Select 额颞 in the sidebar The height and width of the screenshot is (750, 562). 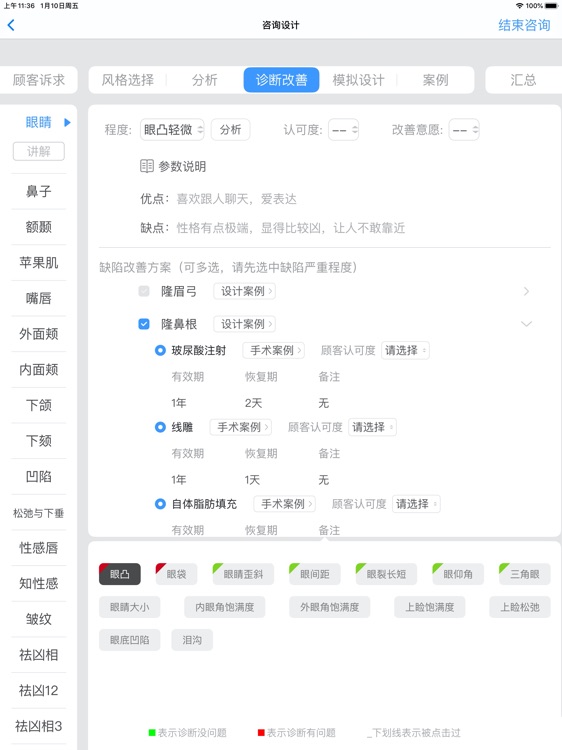click(39, 227)
